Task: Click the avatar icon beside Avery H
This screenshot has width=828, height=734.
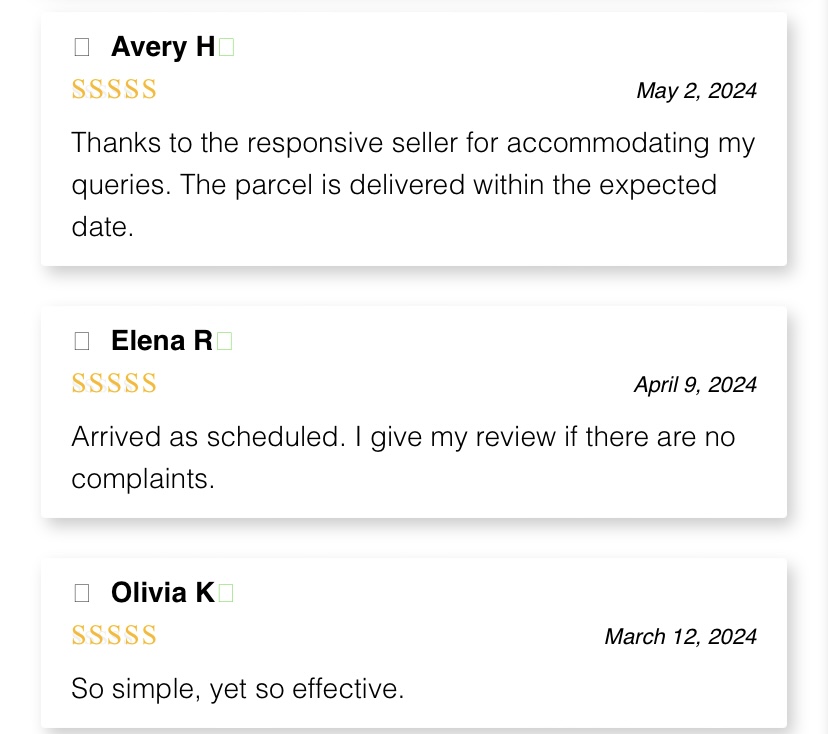Action: [x=82, y=47]
